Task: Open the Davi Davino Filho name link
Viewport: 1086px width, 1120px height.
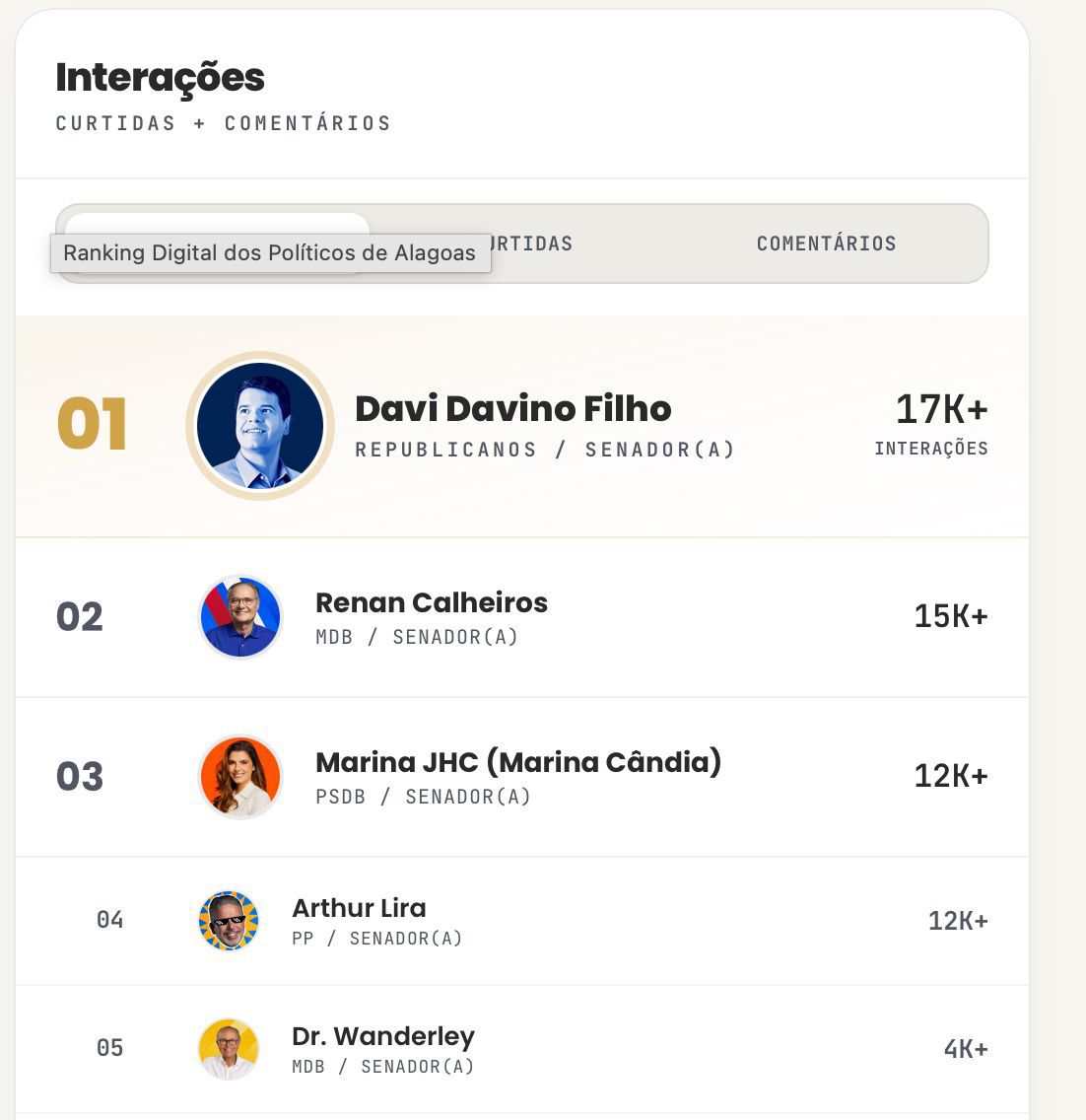Action: 512,408
